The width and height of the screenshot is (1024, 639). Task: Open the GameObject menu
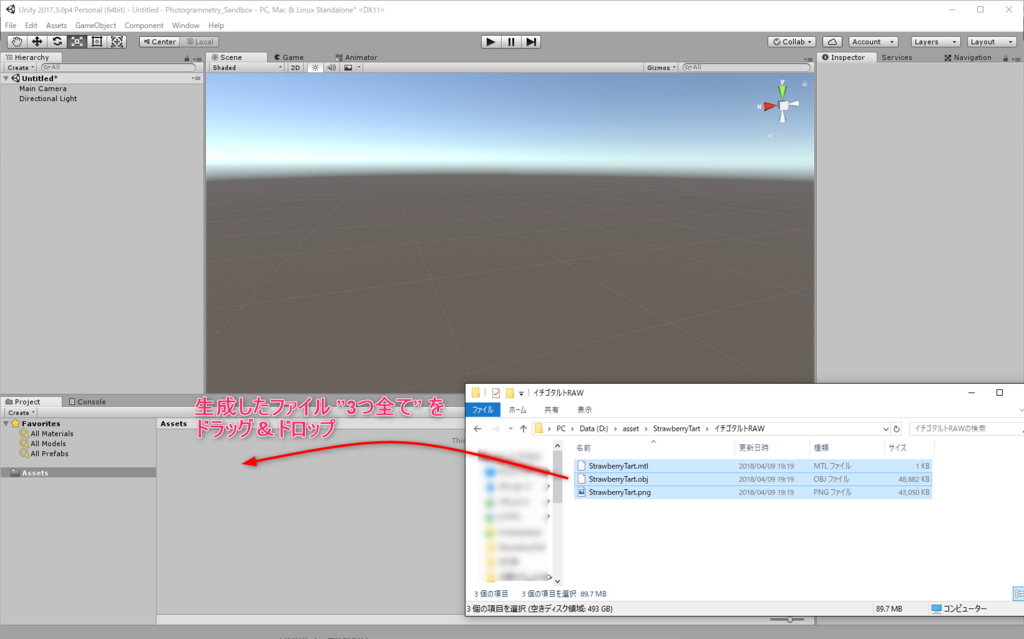(x=95, y=25)
